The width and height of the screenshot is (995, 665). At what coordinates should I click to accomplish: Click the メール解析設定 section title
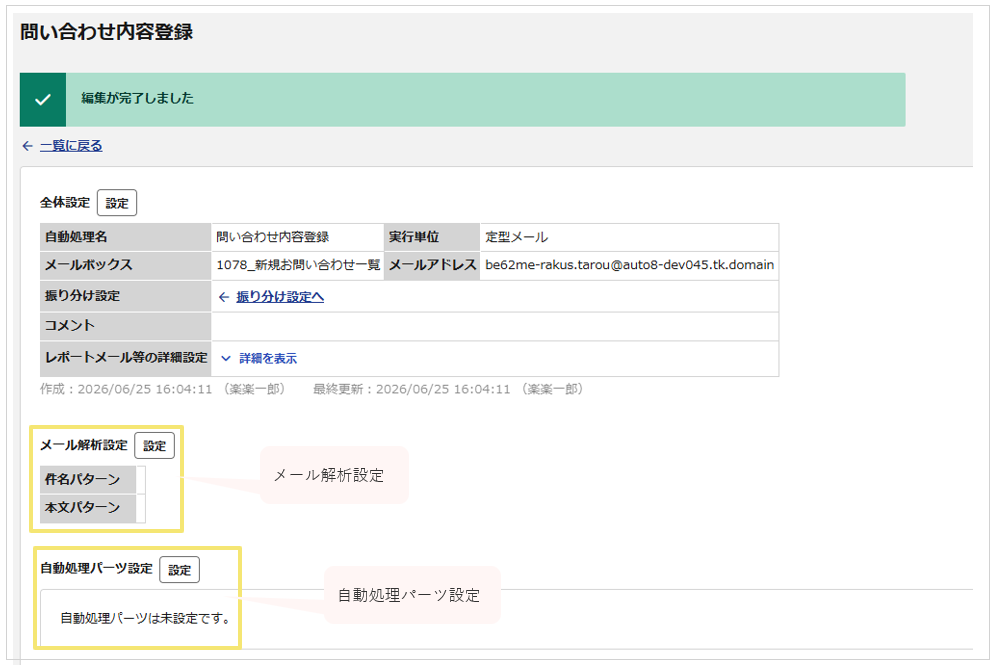point(84,445)
